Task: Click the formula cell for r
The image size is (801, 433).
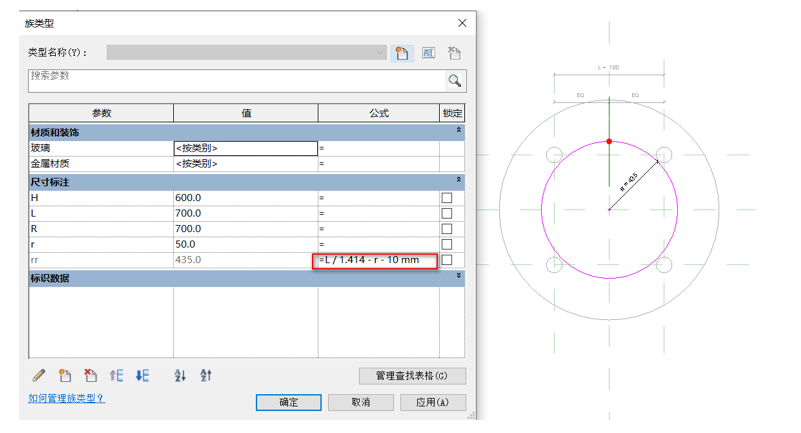Action: pyautogui.click(x=379, y=245)
